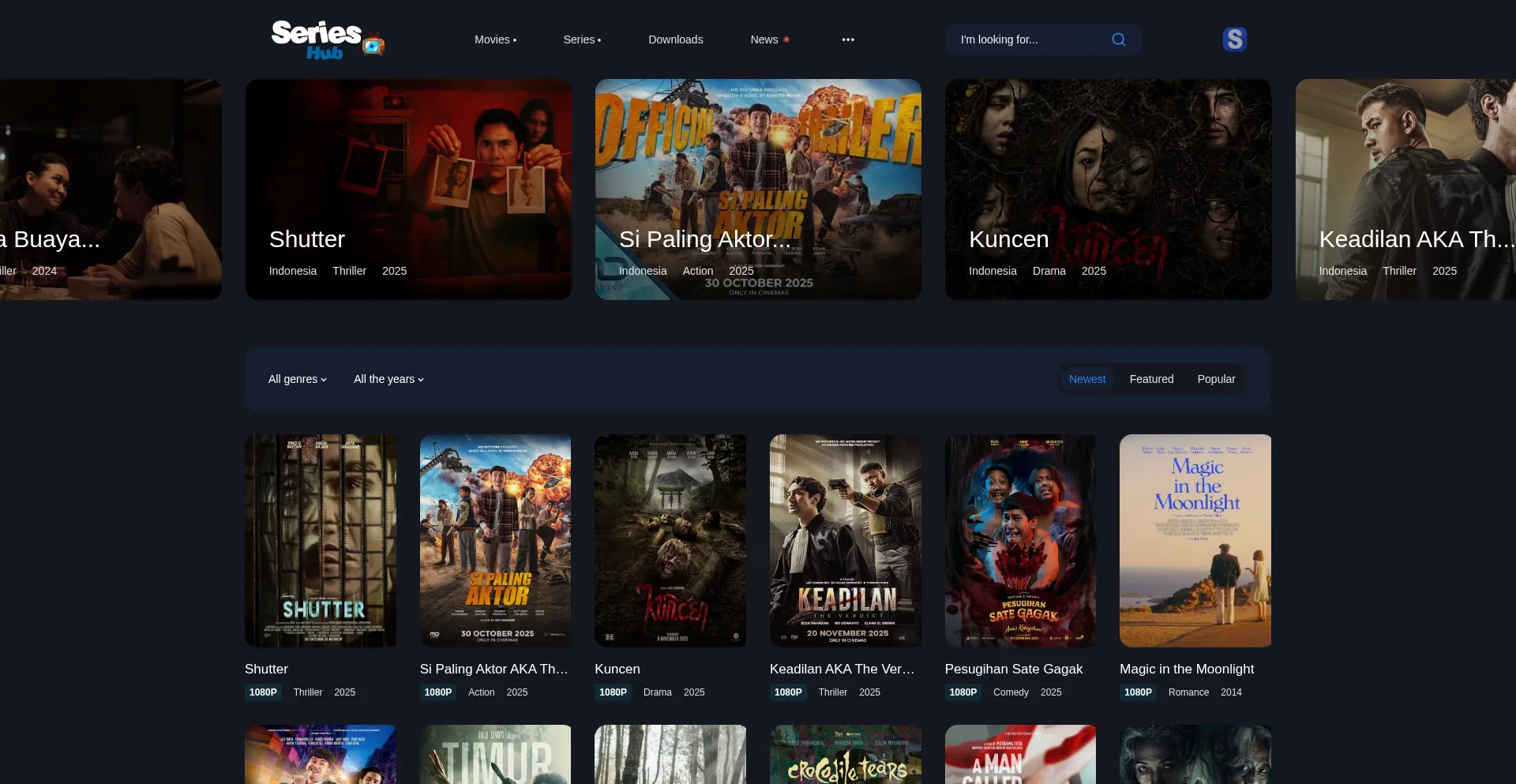Click Indonesia label on the Shutter banner

(293, 271)
